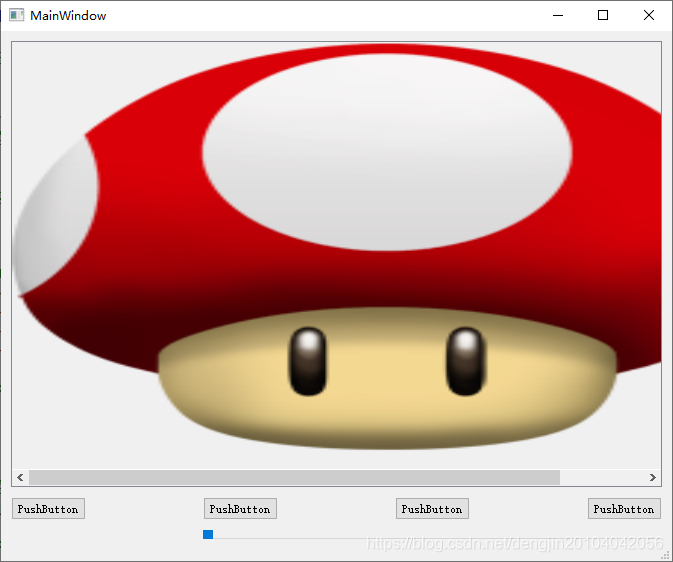Close the MainWindow window
The image size is (673, 562).
(x=649, y=15)
